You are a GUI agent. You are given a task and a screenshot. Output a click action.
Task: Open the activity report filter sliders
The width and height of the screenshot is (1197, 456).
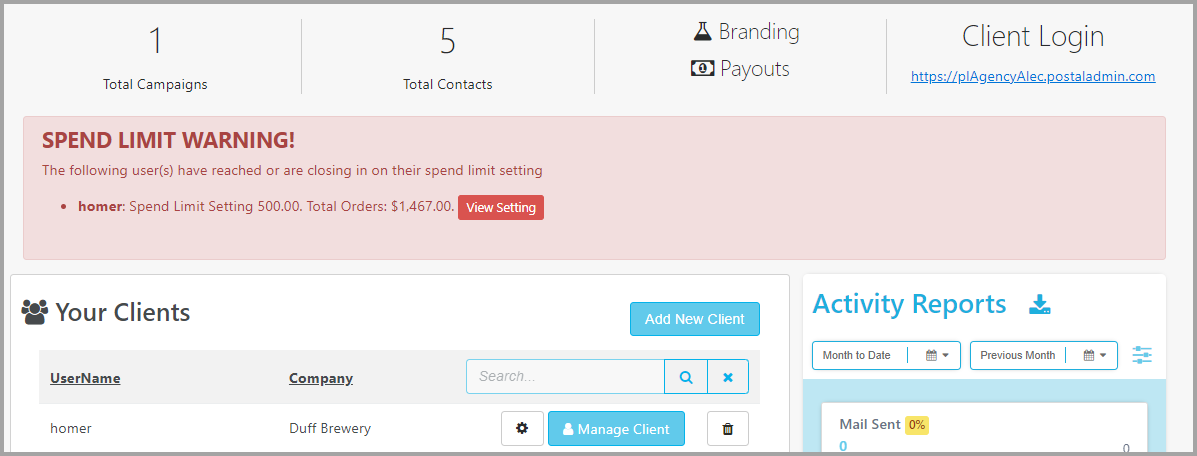[x=1142, y=355]
